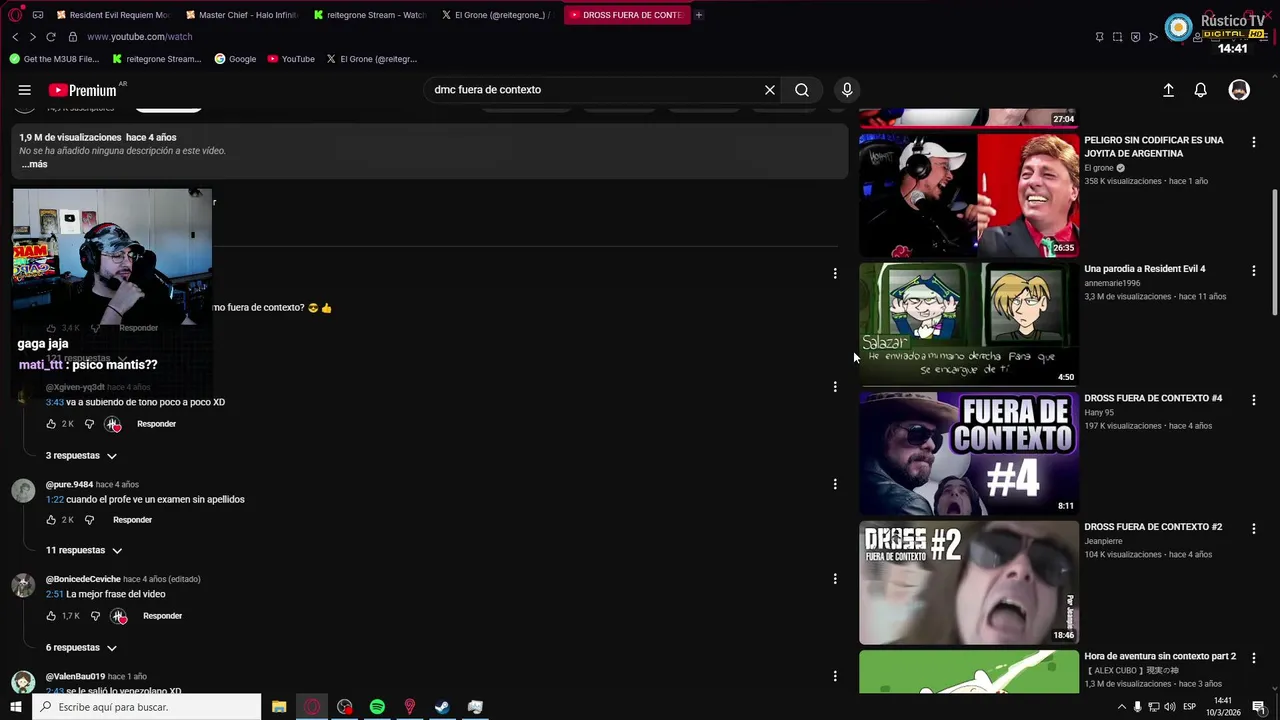Screen dimensions: 1280x720
Task: Open the YouTube hamburger guide menu
Action: tap(25, 90)
